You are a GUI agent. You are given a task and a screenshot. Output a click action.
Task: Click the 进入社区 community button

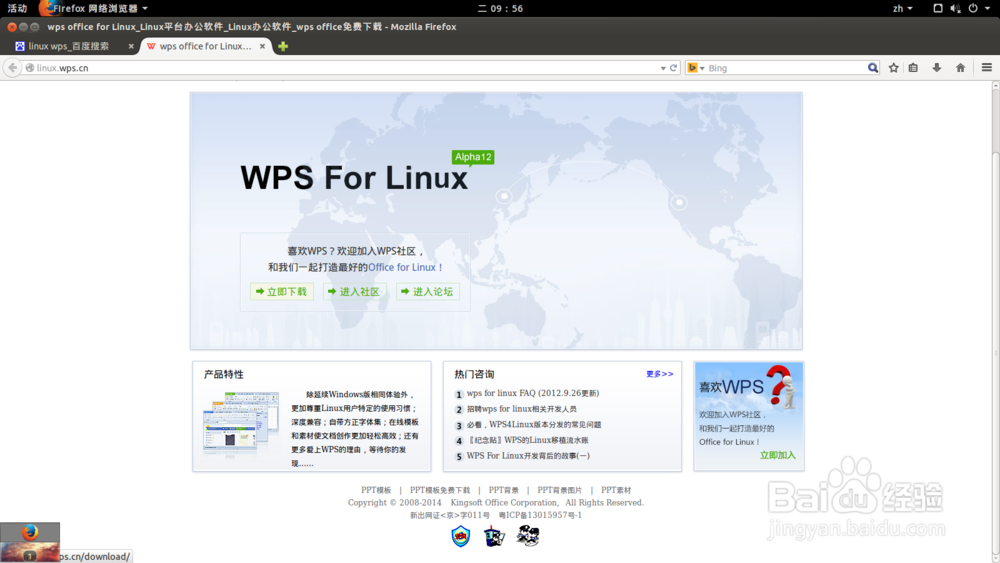(x=354, y=291)
